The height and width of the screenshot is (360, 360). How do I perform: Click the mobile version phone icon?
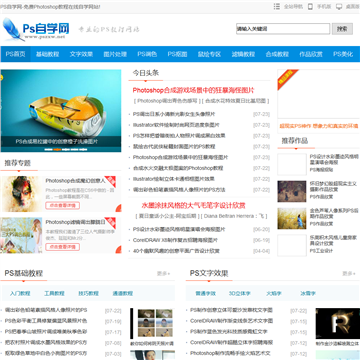pyautogui.click(x=310, y=7)
